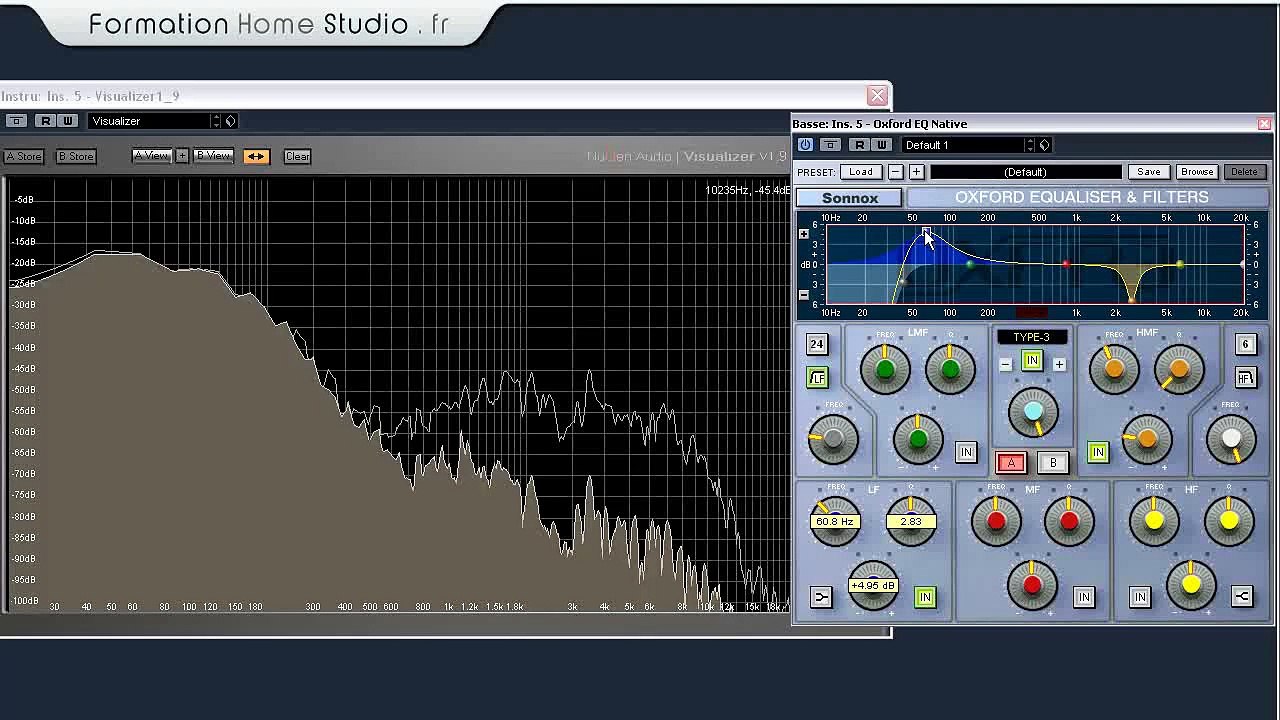Click the Visualizer preset stepper arrows
1280x720 pixels.
click(215, 121)
